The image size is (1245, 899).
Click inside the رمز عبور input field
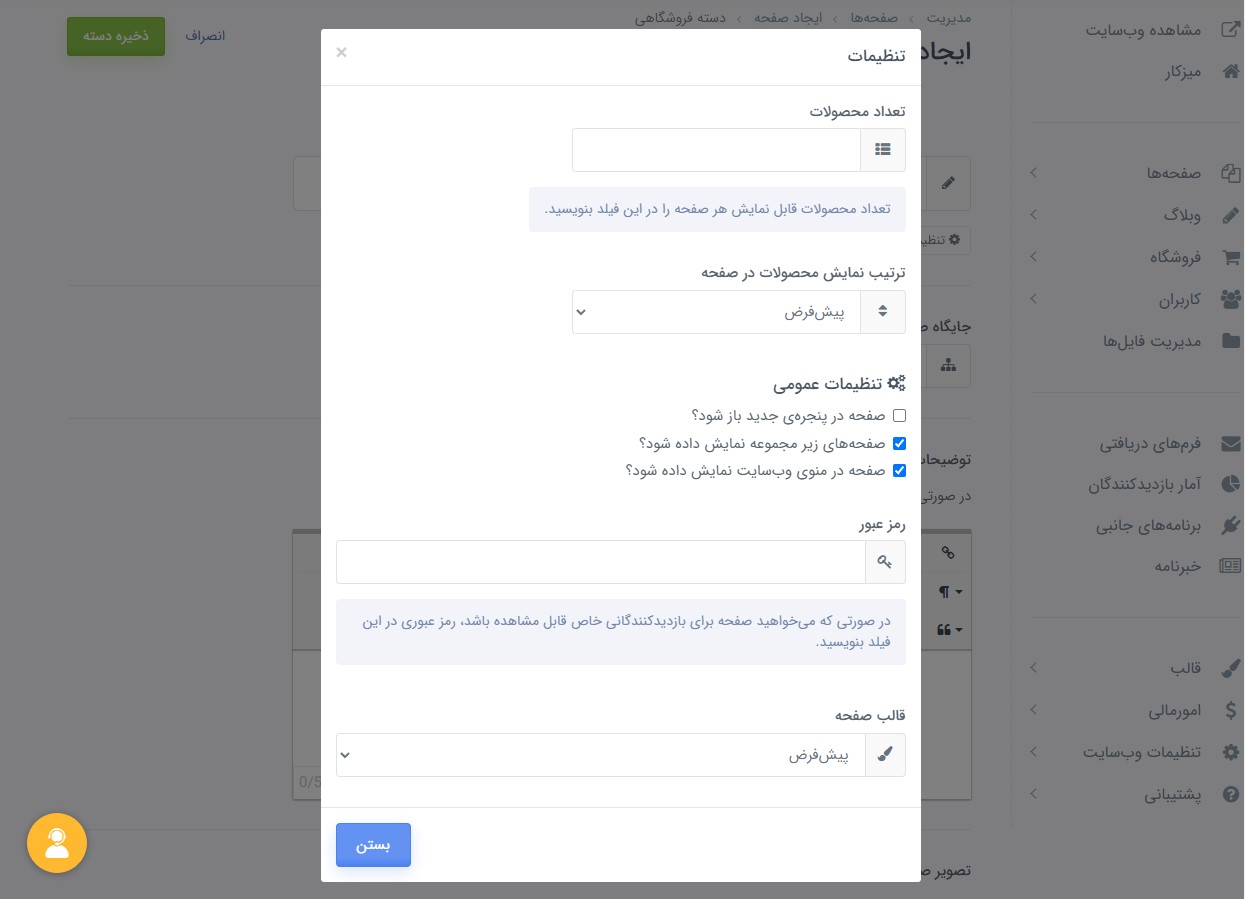pos(600,562)
